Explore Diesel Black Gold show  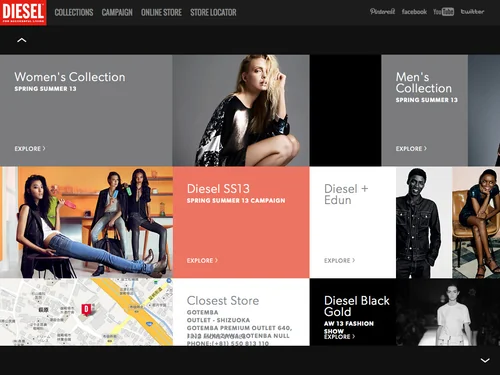(339, 337)
